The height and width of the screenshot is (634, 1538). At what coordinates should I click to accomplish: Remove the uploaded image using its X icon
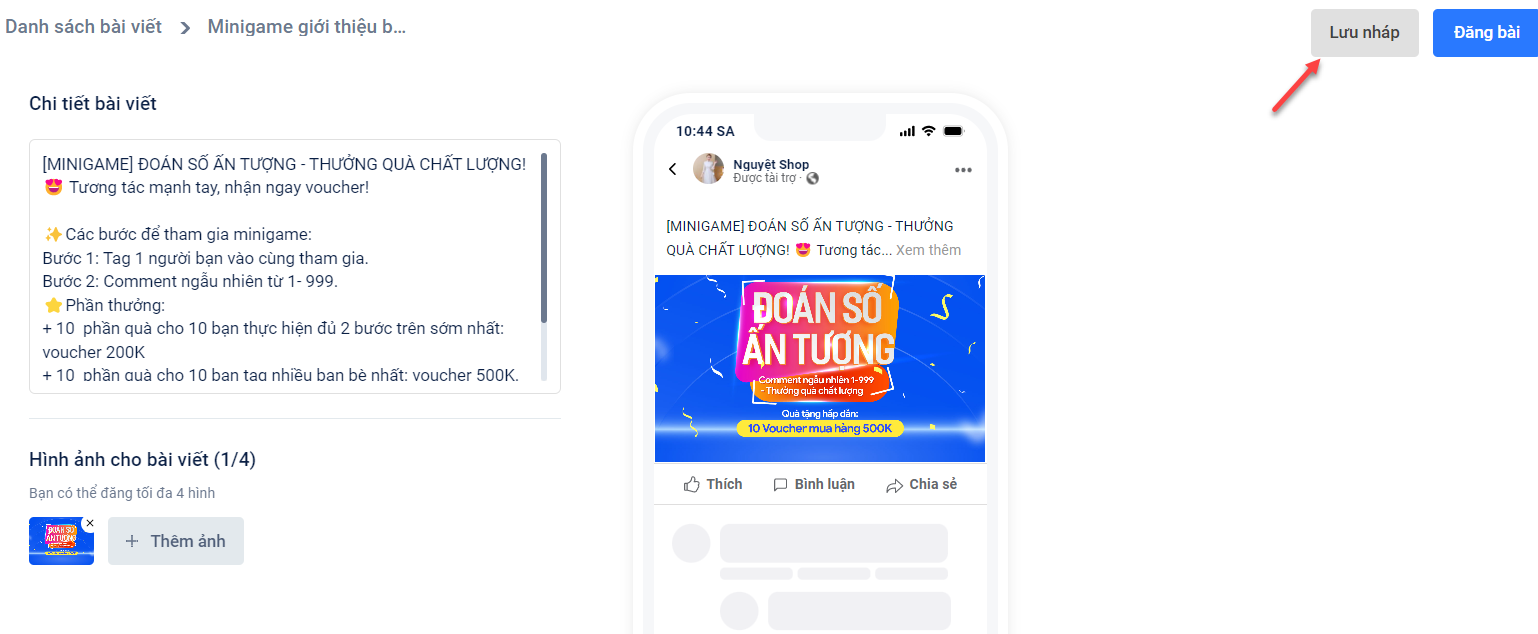coord(89,523)
